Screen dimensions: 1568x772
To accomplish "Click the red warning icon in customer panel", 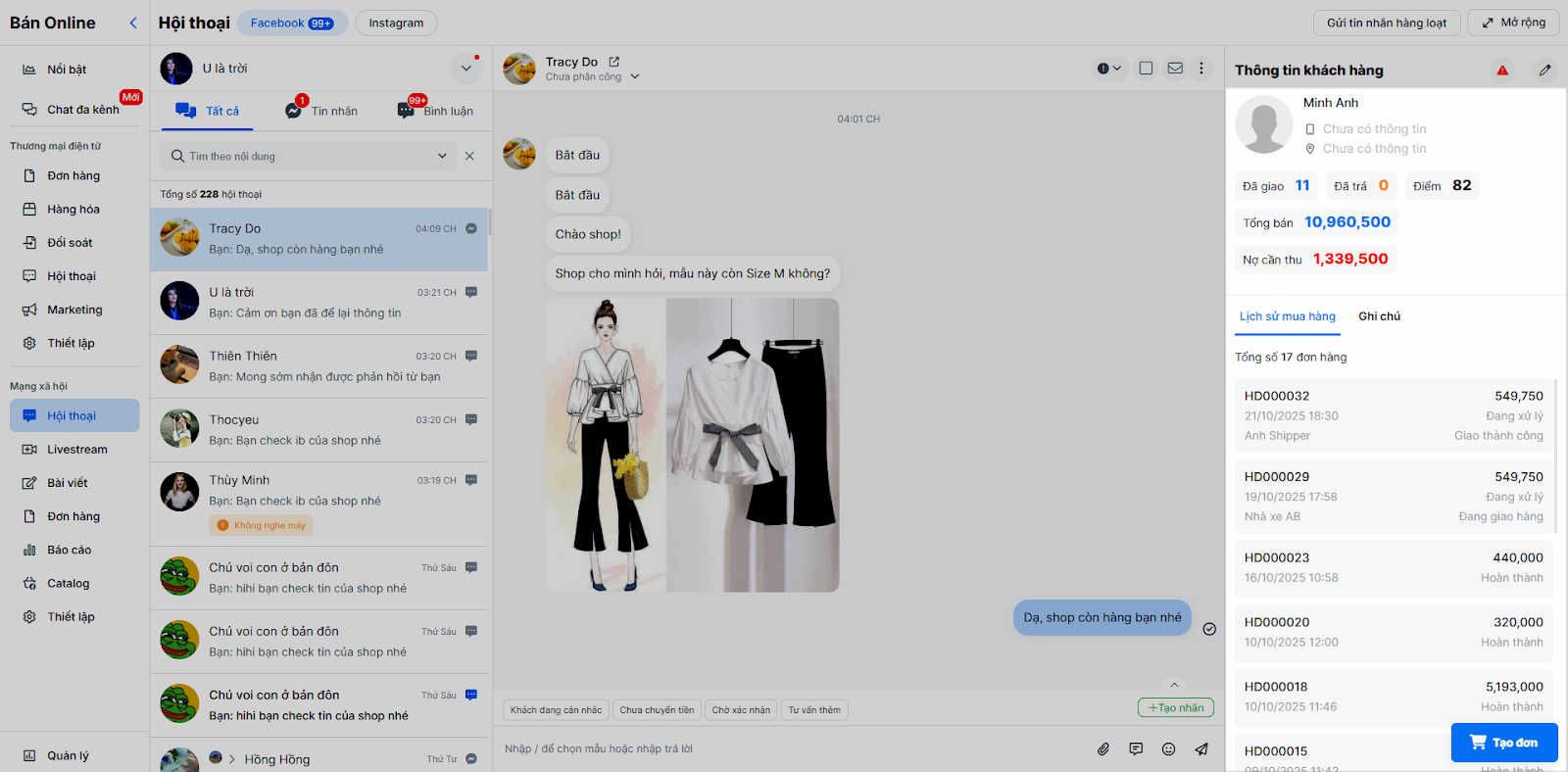I will click(x=1502, y=71).
